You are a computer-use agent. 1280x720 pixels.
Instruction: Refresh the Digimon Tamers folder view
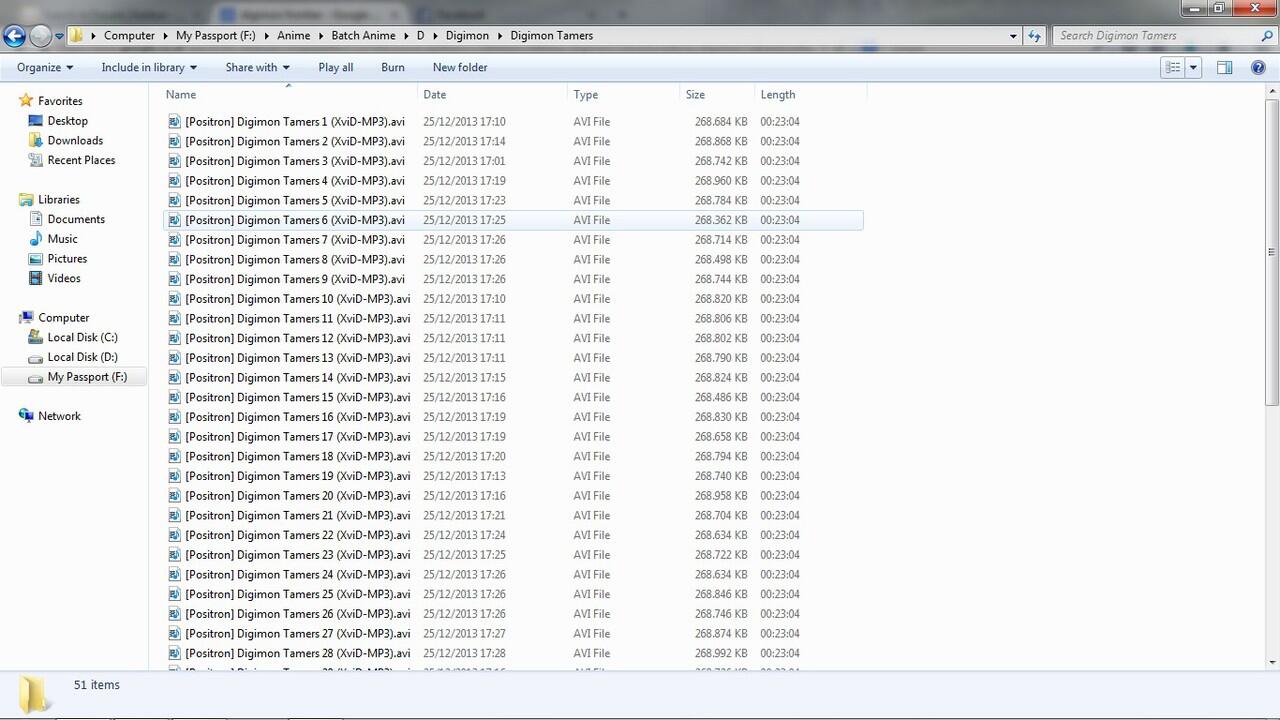(x=1035, y=35)
